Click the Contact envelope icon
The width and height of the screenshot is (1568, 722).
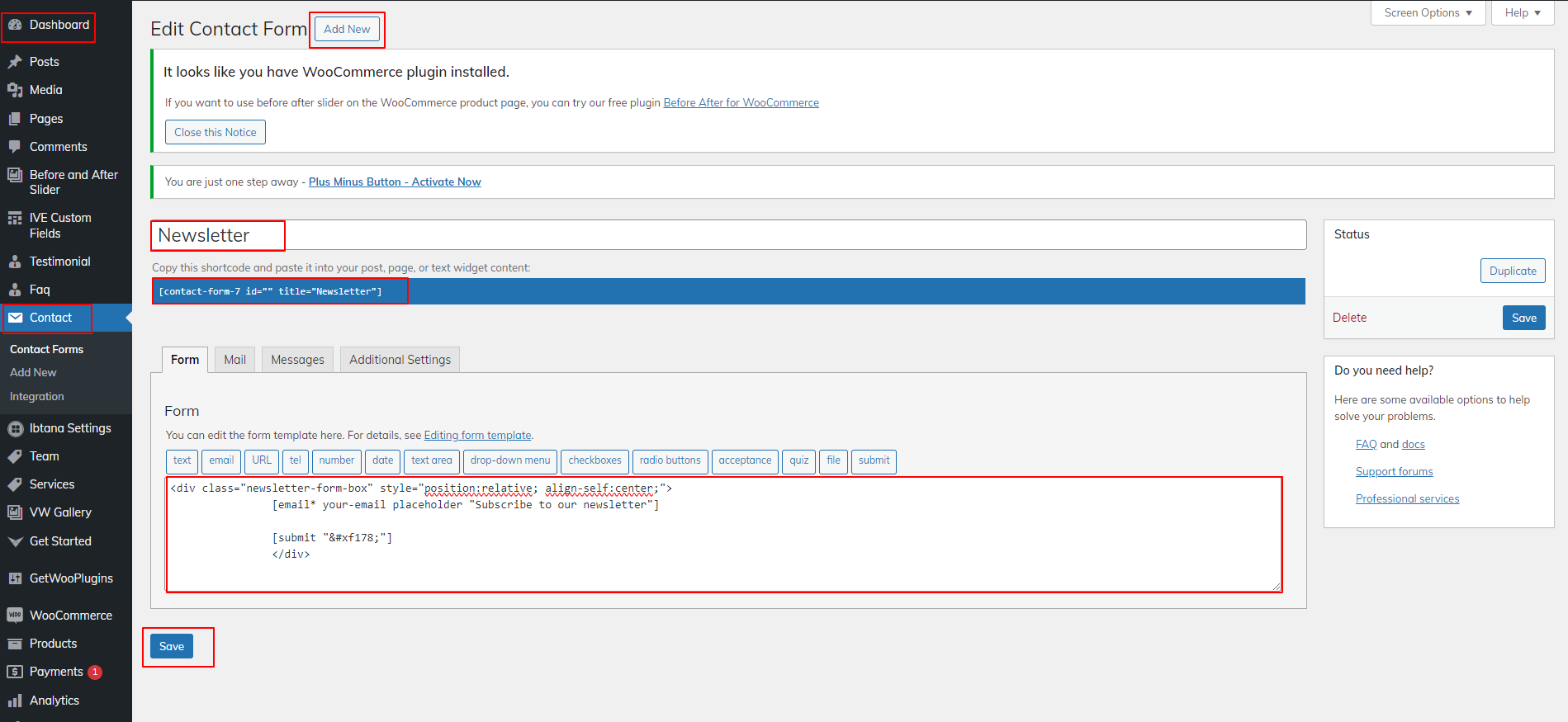16,318
